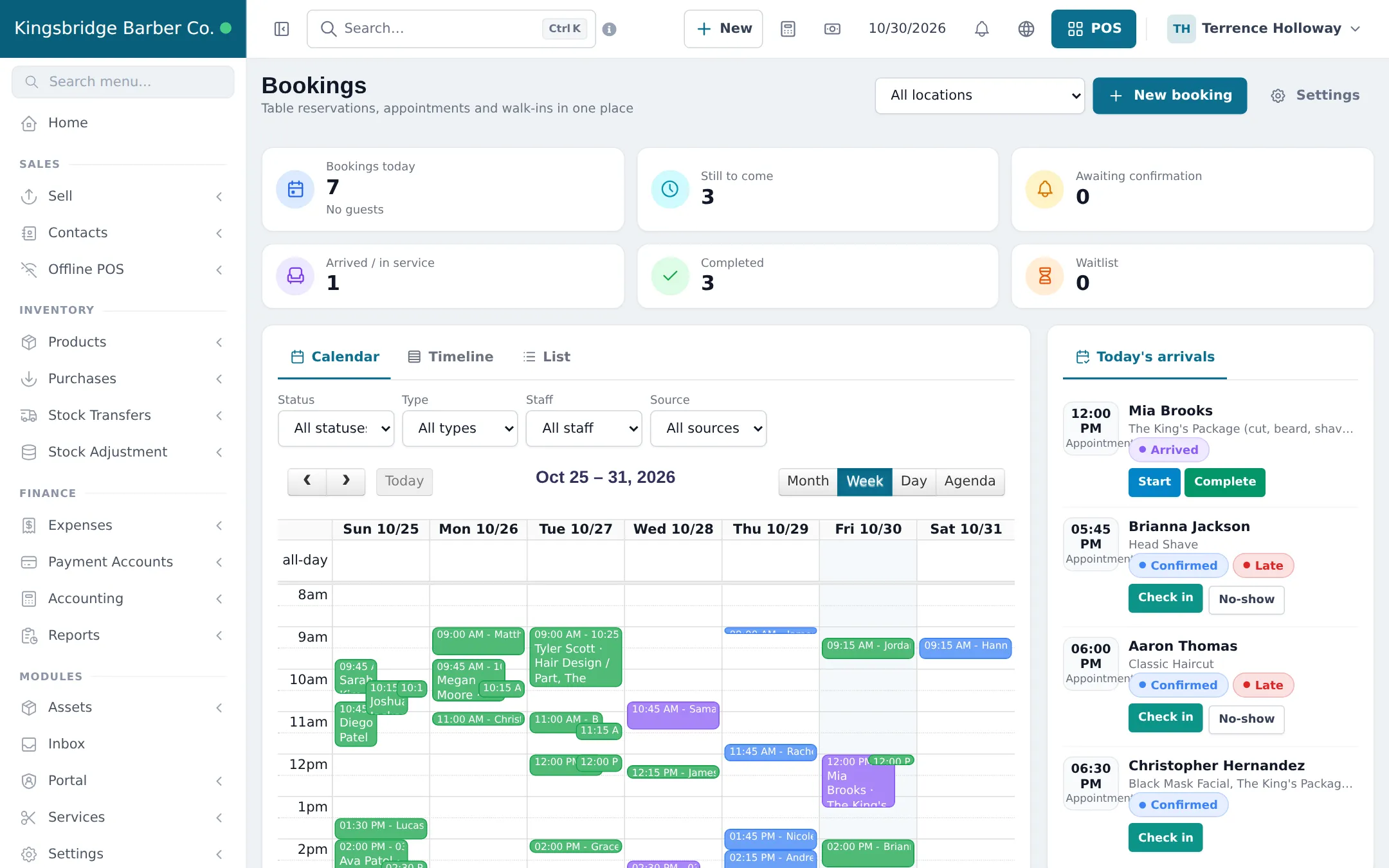This screenshot has width=1389, height=868.
Task: Open the language globe icon
Action: pos(1026,29)
